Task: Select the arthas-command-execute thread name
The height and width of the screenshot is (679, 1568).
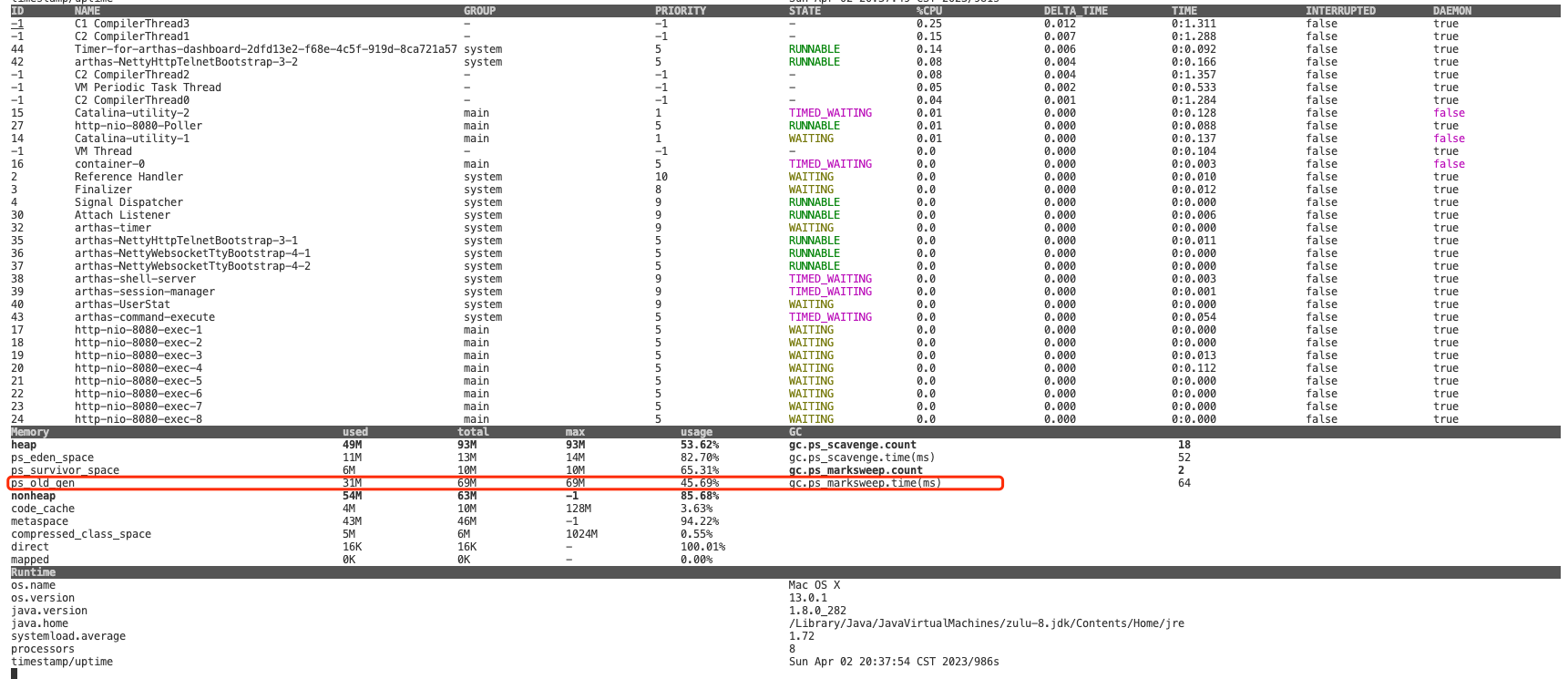Action: tap(145, 317)
